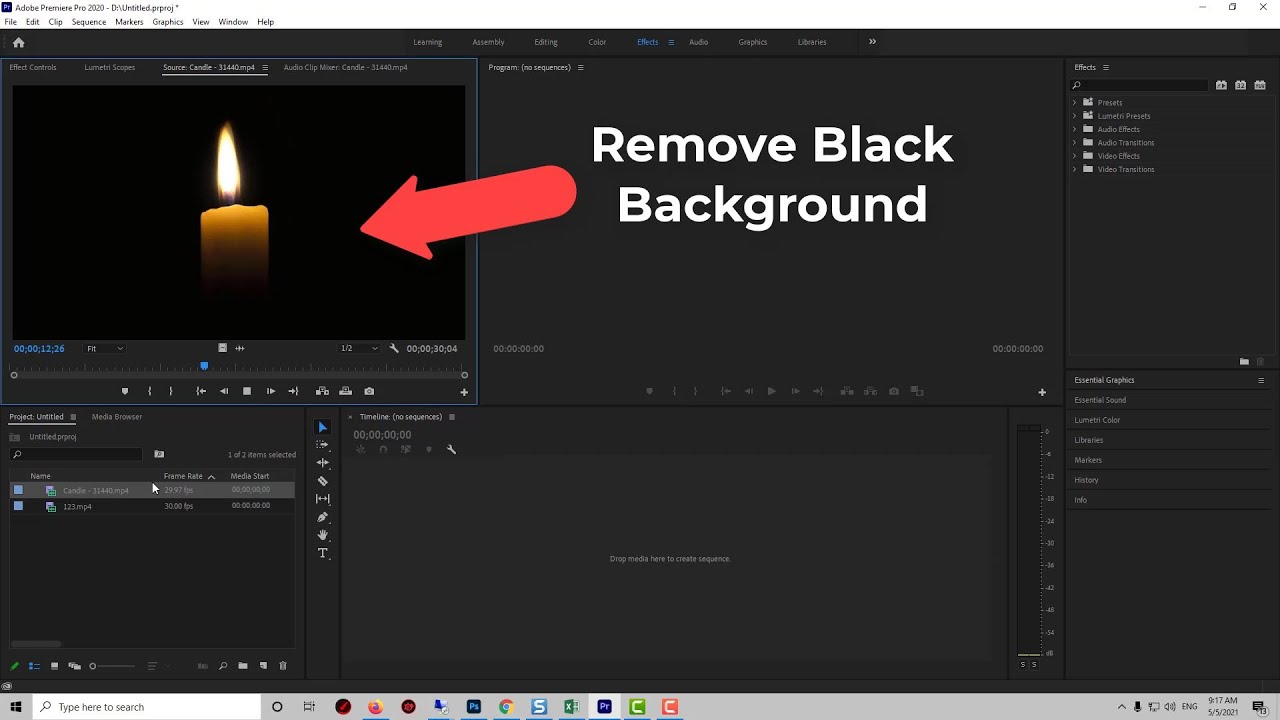Select the Razor tool
This screenshot has height=720, width=1280.
pos(322,481)
